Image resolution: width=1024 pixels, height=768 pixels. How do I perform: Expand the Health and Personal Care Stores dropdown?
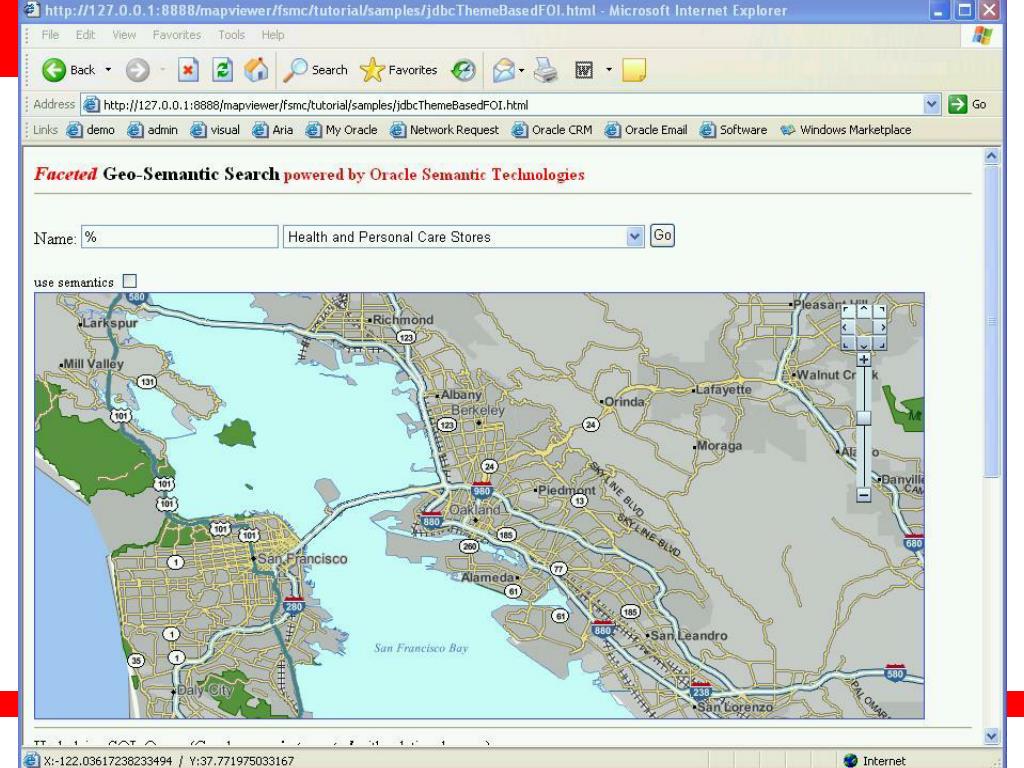pos(634,236)
